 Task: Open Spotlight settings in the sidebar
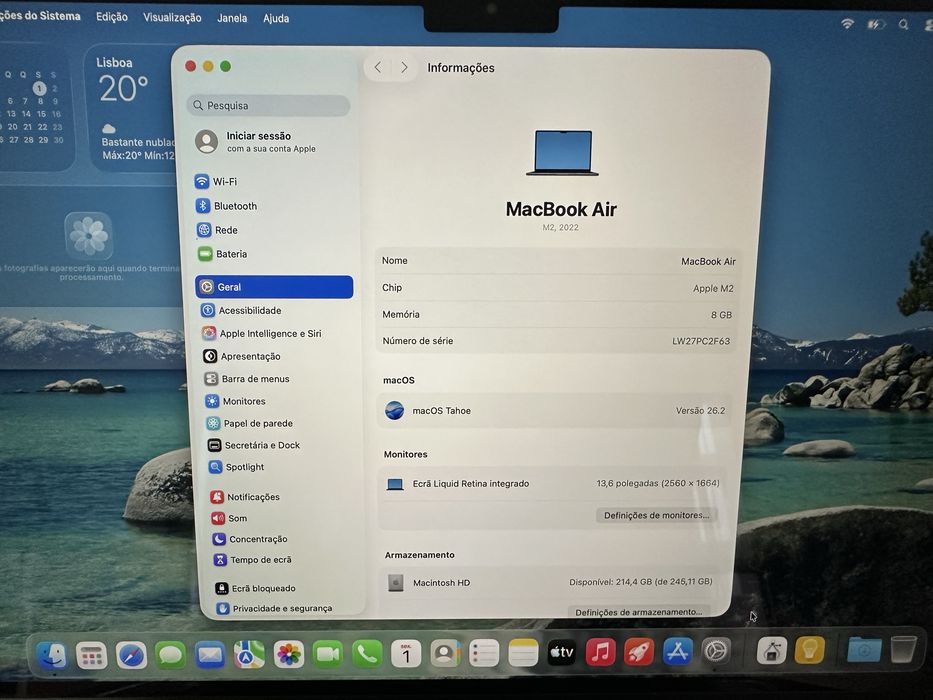pos(237,467)
